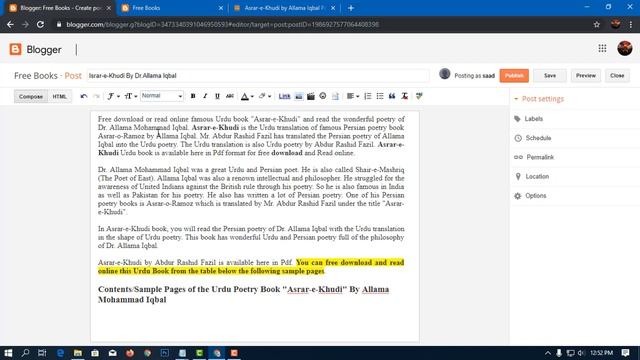640x360 pixels.
Task: Remove formatting from selected text
Action: (x=404, y=96)
